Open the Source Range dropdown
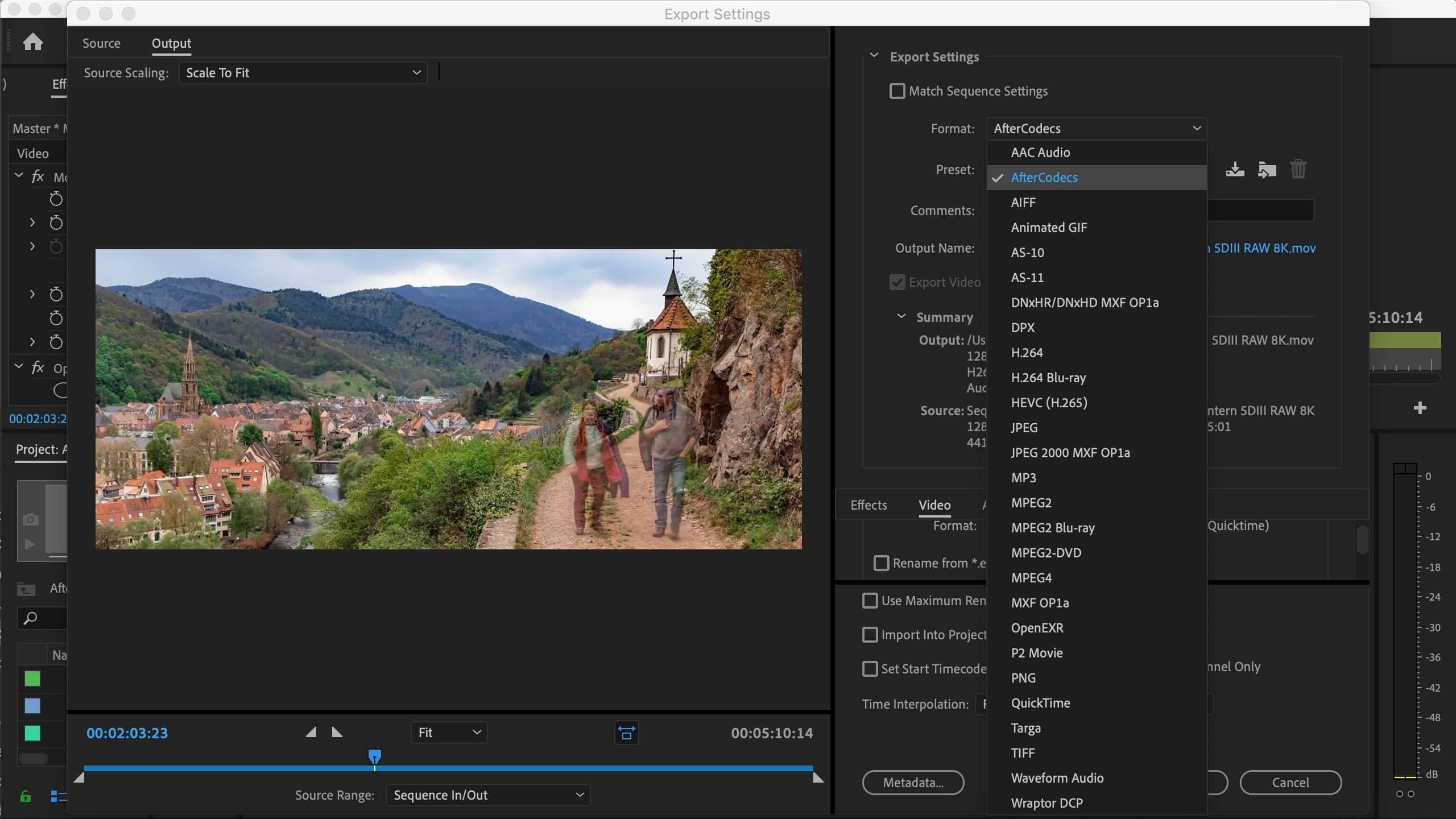The height and width of the screenshot is (819, 1456). coord(488,795)
